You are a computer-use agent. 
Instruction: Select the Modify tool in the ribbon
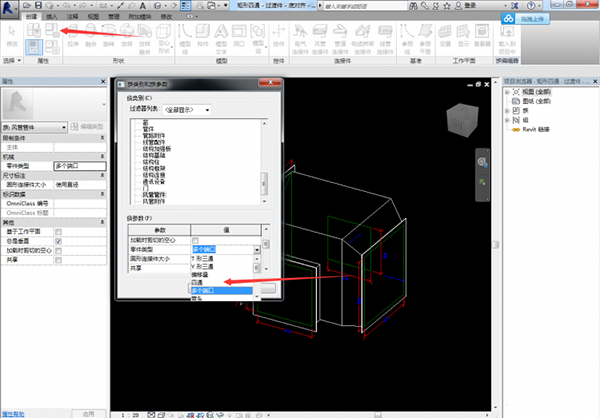[12, 36]
